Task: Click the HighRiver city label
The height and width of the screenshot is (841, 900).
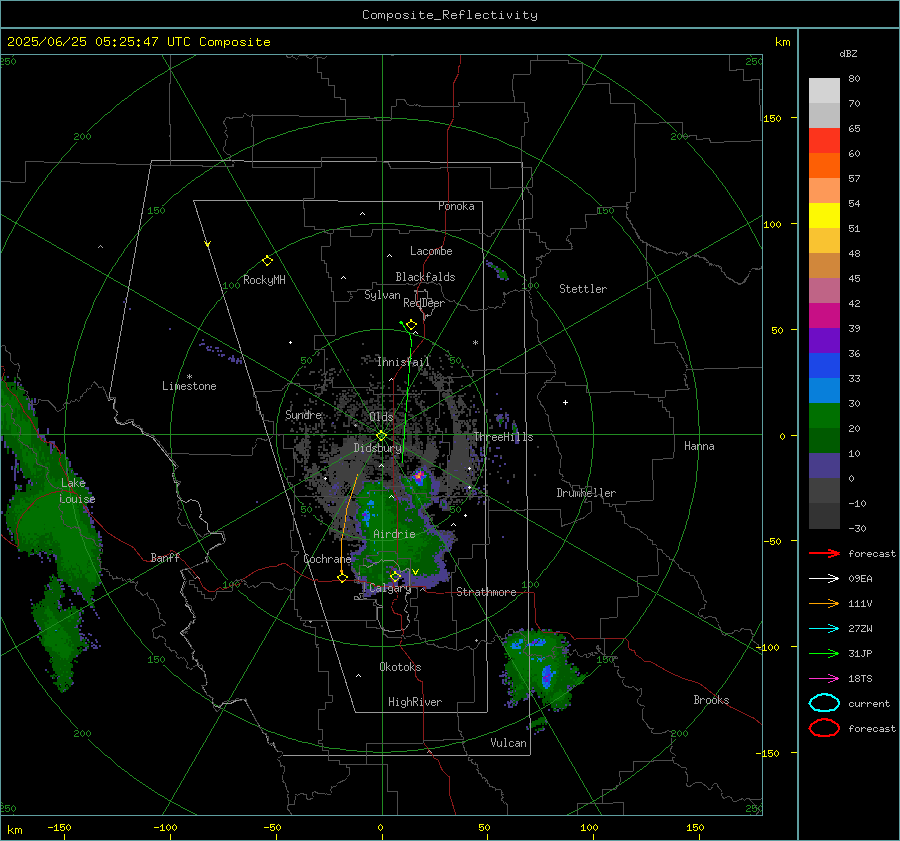Action: (x=415, y=702)
